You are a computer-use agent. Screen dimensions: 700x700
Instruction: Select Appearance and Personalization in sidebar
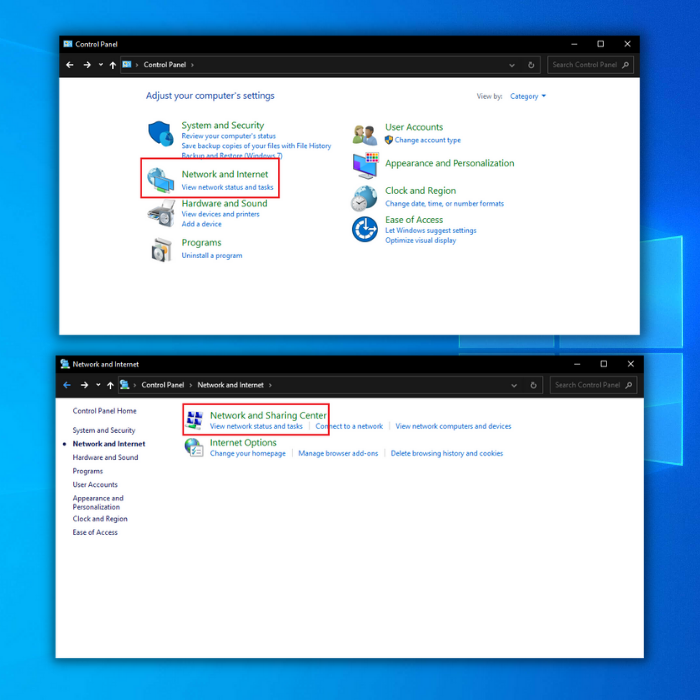[x=98, y=502]
